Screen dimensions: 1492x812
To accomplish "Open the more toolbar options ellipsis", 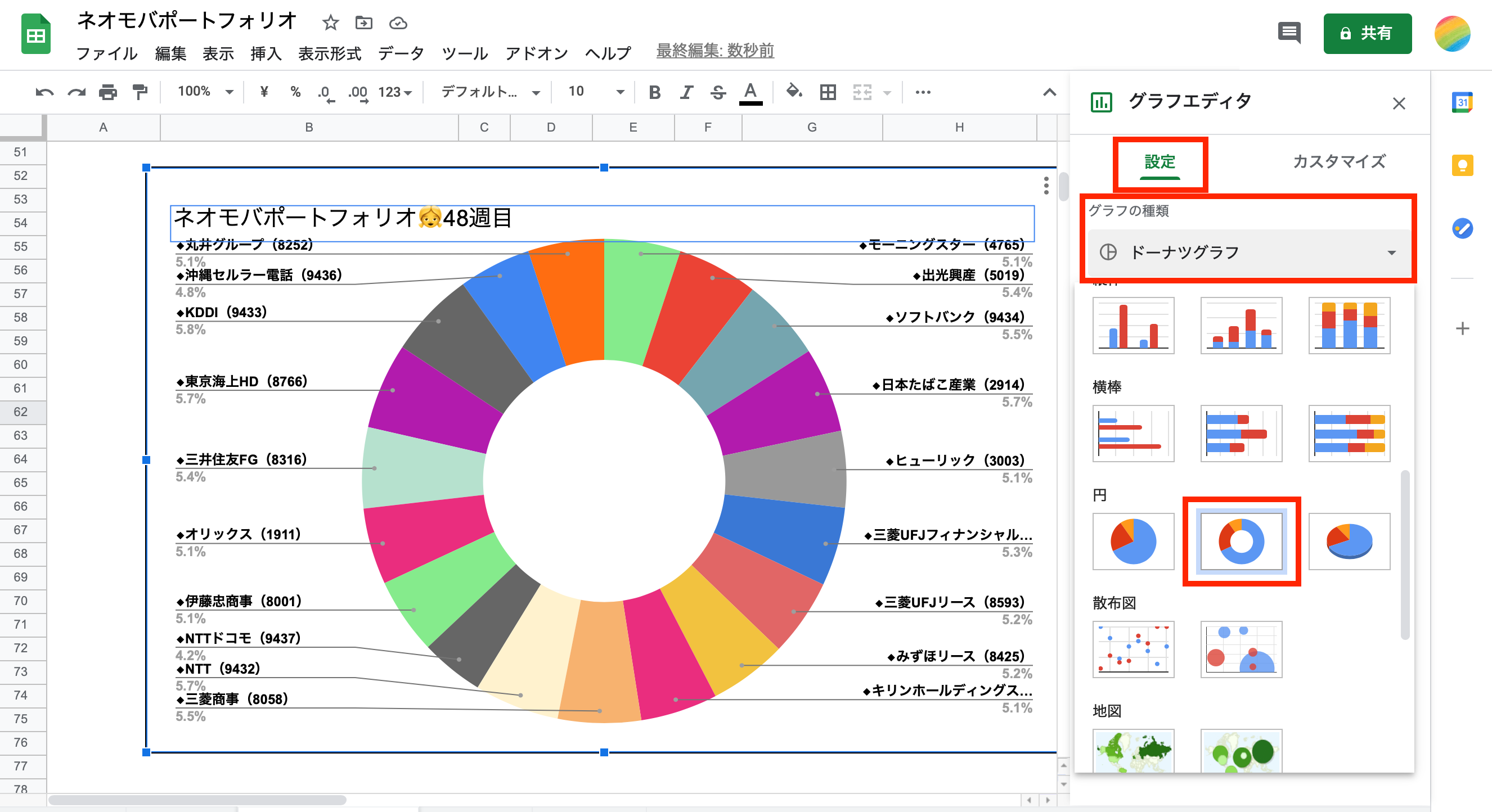I will (923, 92).
